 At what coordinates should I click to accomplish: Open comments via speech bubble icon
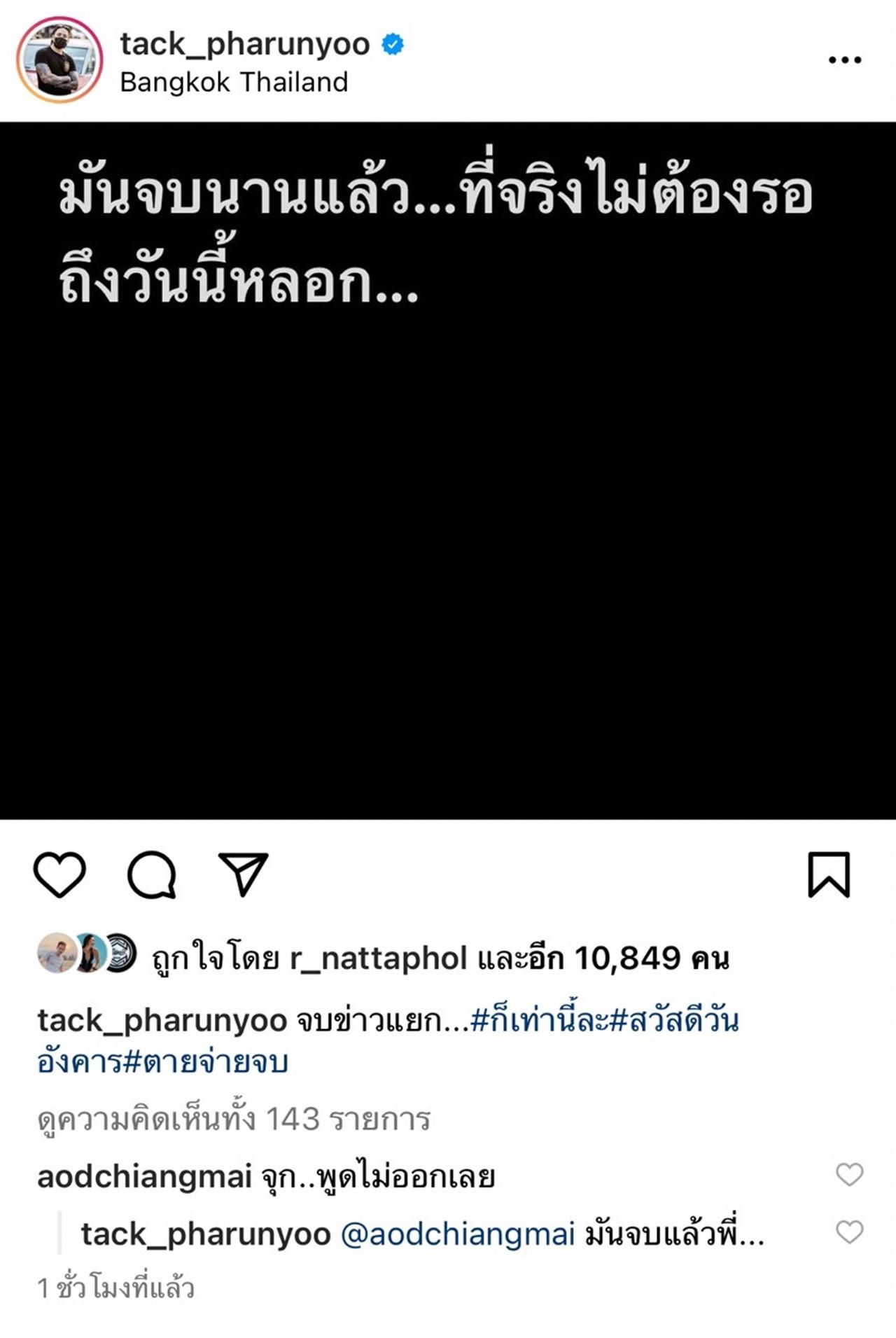tap(151, 874)
